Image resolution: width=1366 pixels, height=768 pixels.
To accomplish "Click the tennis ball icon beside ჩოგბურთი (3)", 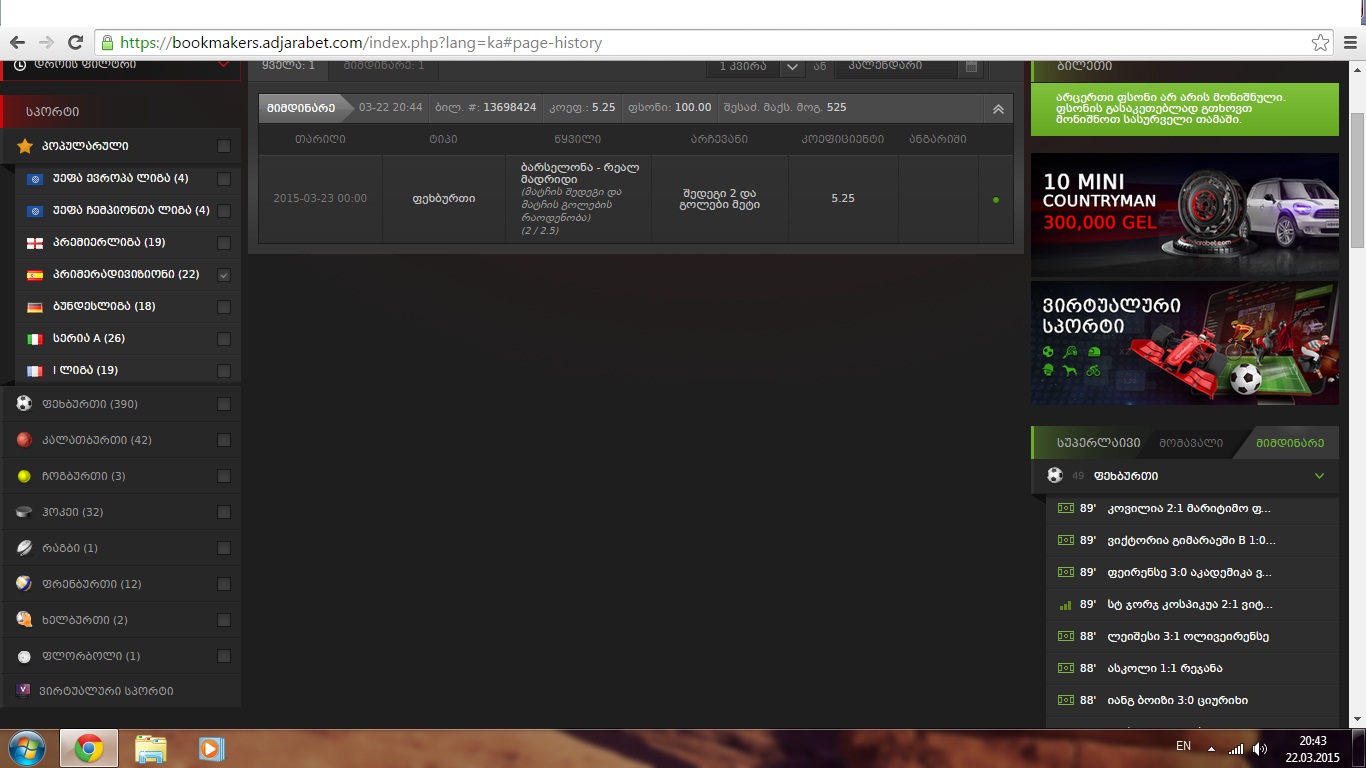I will pyautogui.click(x=25, y=476).
